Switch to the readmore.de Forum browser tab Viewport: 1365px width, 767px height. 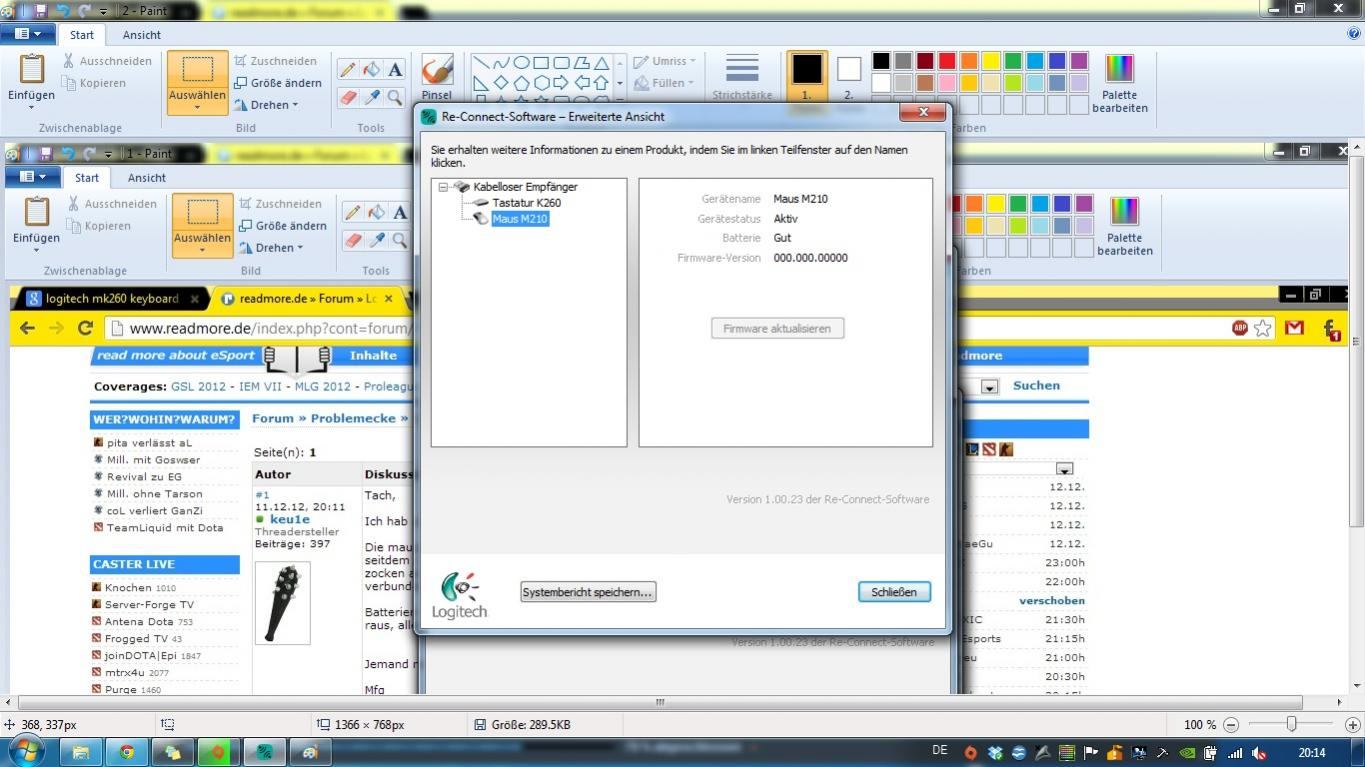[x=307, y=298]
